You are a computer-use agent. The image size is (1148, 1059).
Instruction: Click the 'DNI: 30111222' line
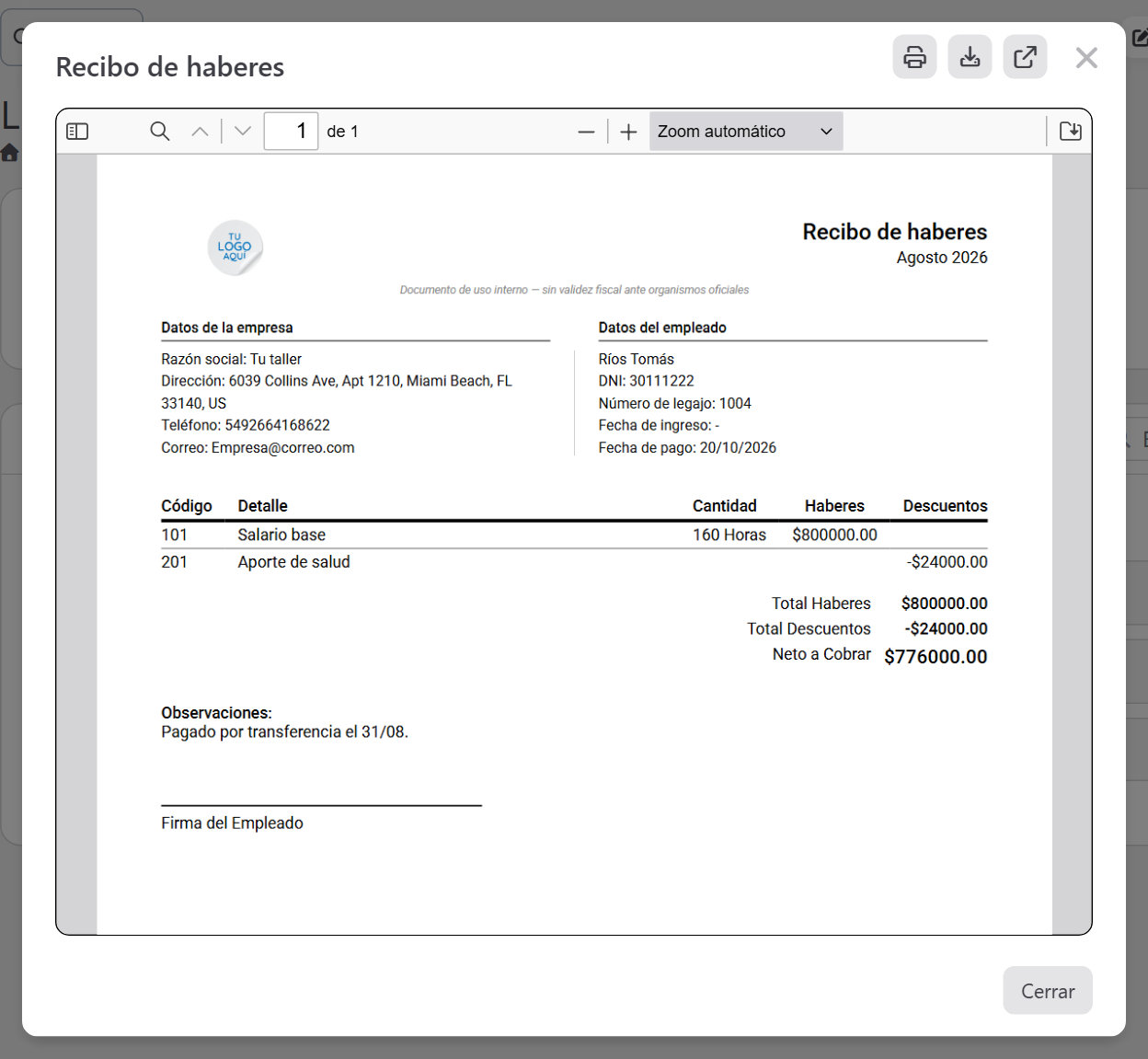pos(647,381)
